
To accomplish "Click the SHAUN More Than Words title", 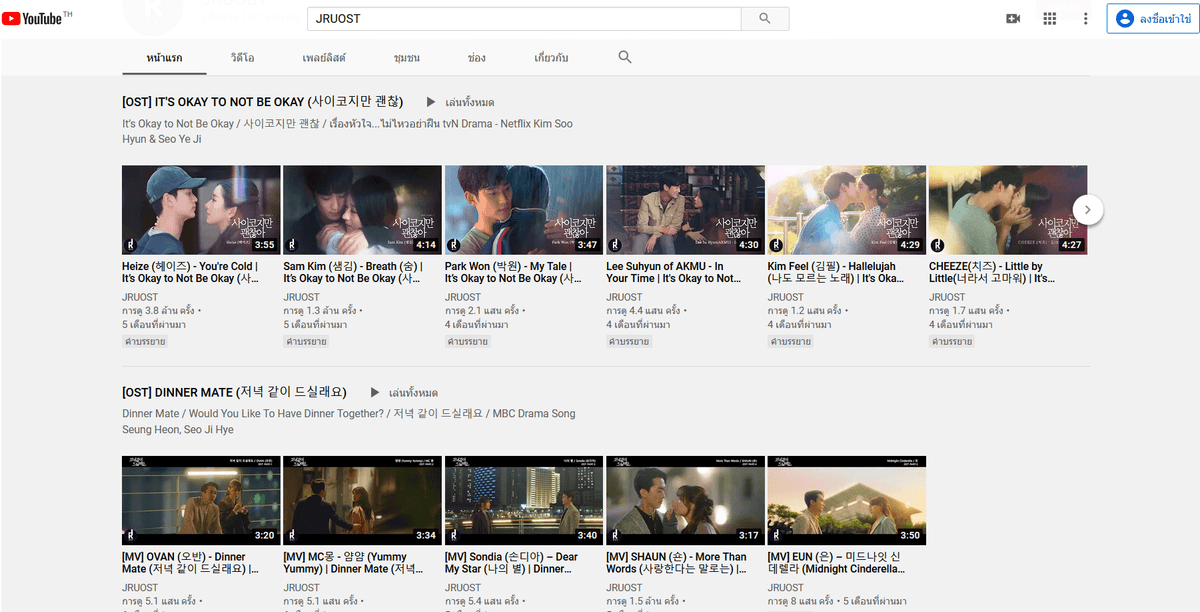I will pyautogui.click(x=676, y=563).
